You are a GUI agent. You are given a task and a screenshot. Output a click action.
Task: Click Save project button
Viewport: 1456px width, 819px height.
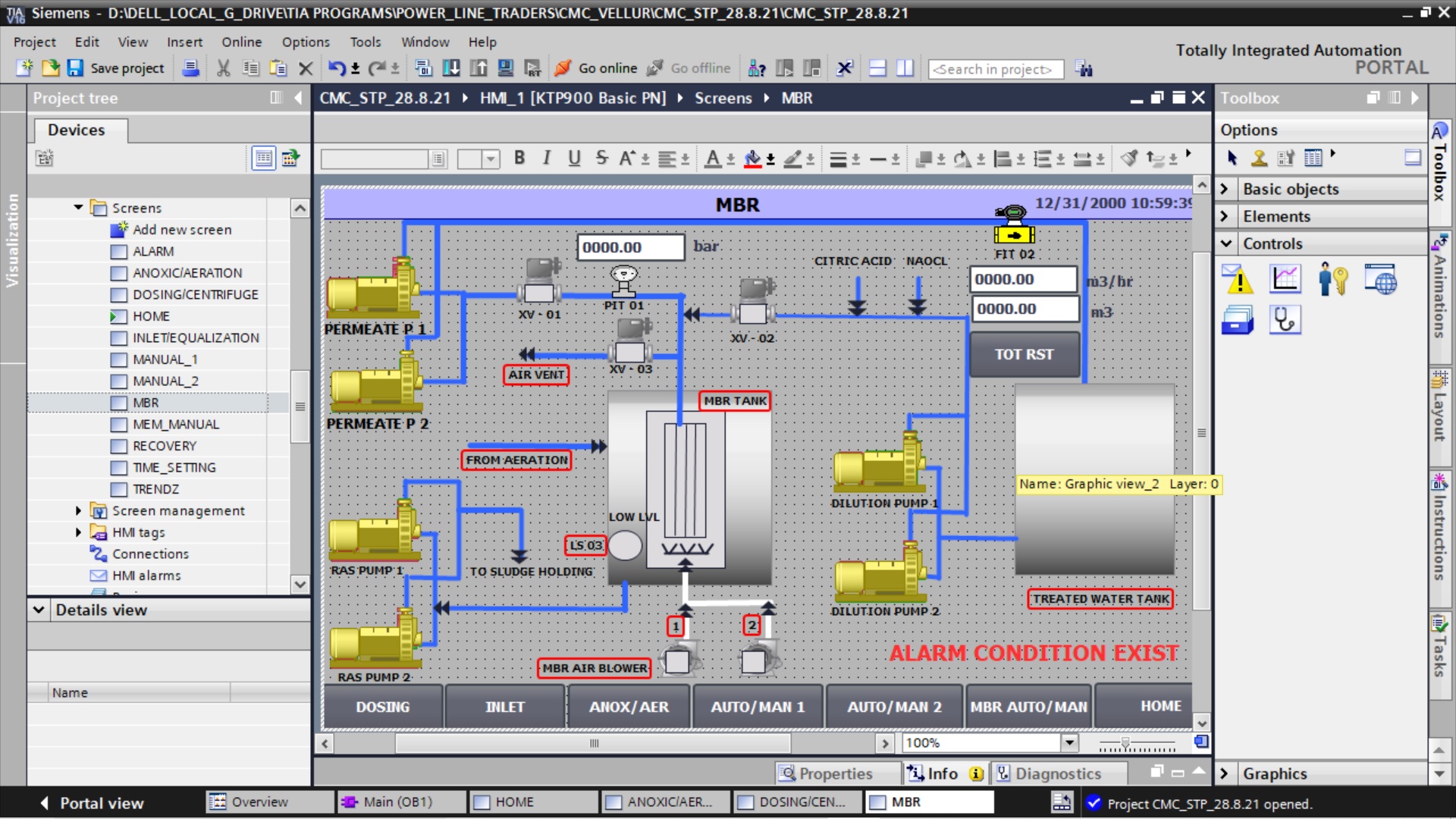[x=117, y=68]
